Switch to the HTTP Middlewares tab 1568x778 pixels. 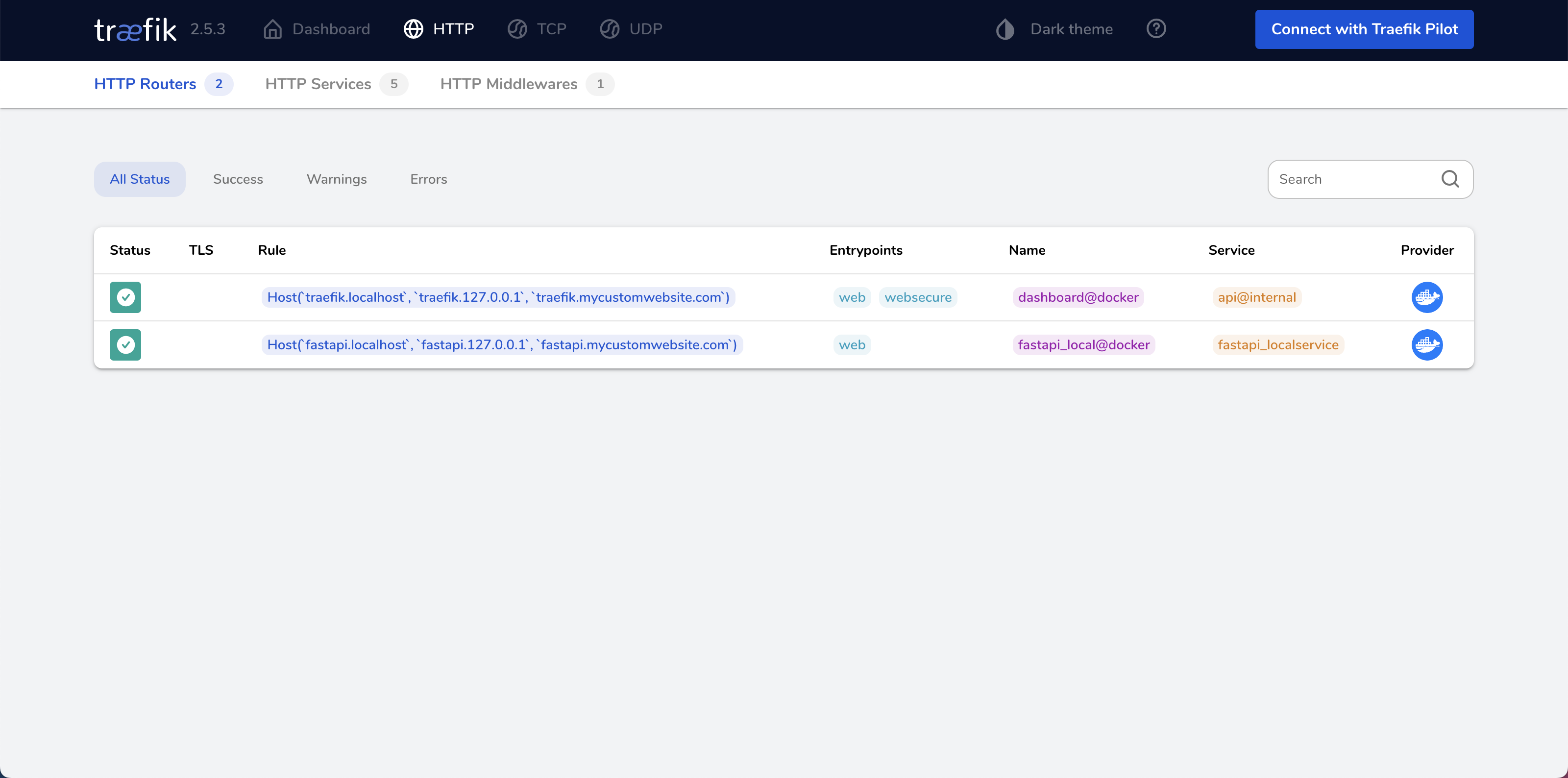(508, 84)
